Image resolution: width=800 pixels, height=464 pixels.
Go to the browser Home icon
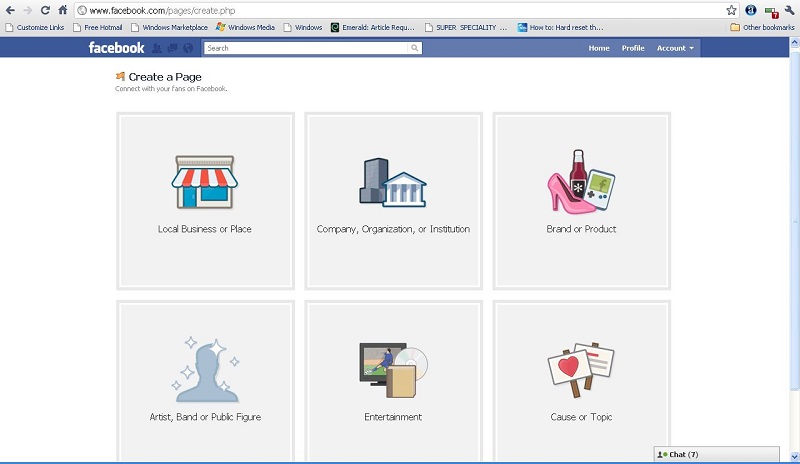63,10
